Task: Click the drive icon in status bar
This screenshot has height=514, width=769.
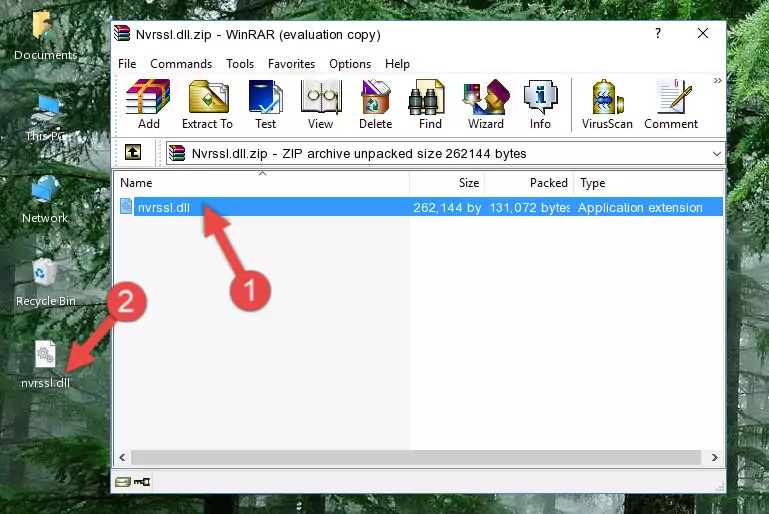Action: coord(123,482)
